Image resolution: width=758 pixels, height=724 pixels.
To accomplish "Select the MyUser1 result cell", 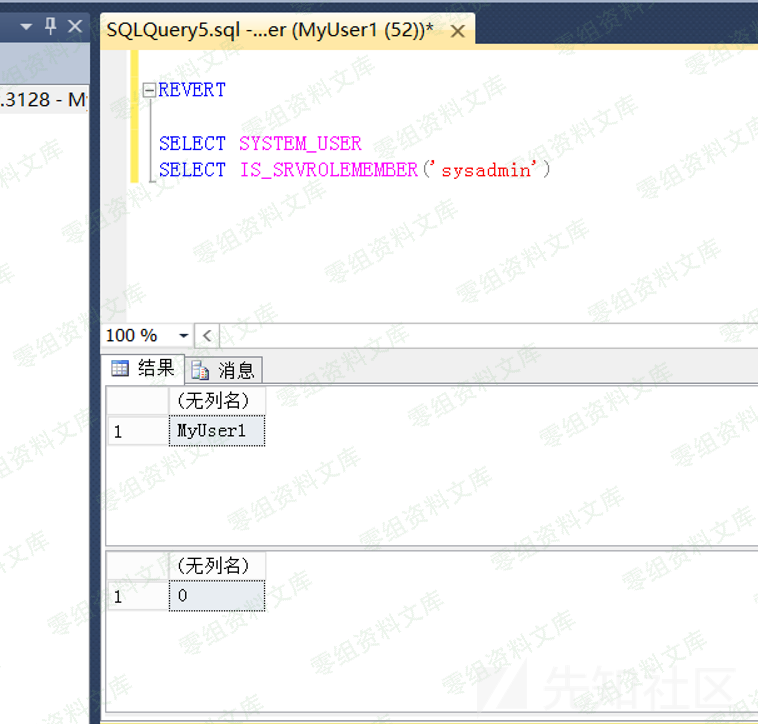I will (x=217, y=431).
